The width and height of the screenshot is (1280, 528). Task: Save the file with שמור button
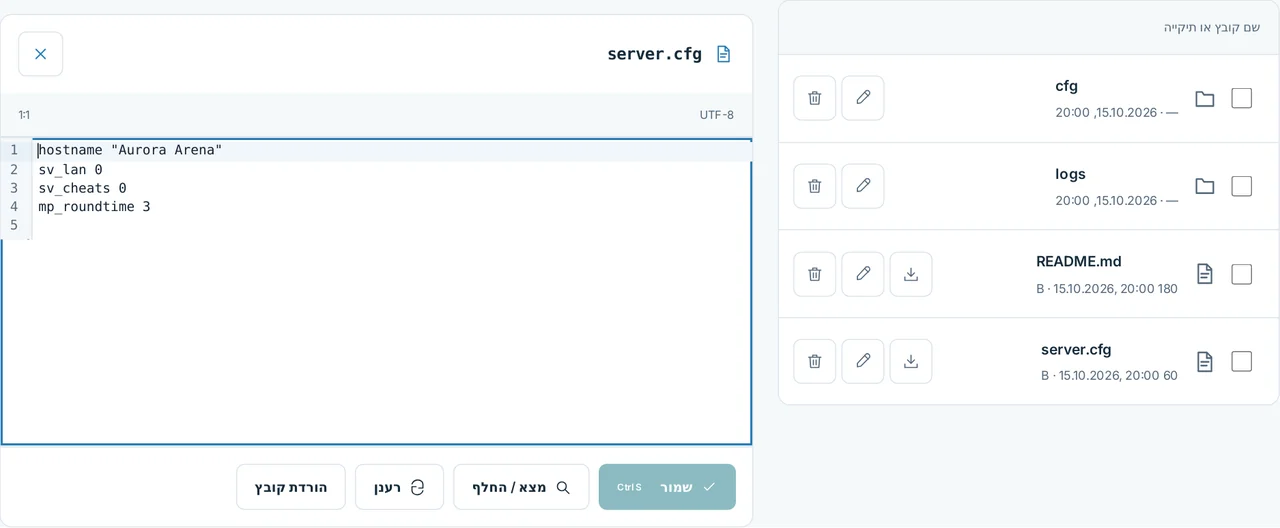pos(667,487)
